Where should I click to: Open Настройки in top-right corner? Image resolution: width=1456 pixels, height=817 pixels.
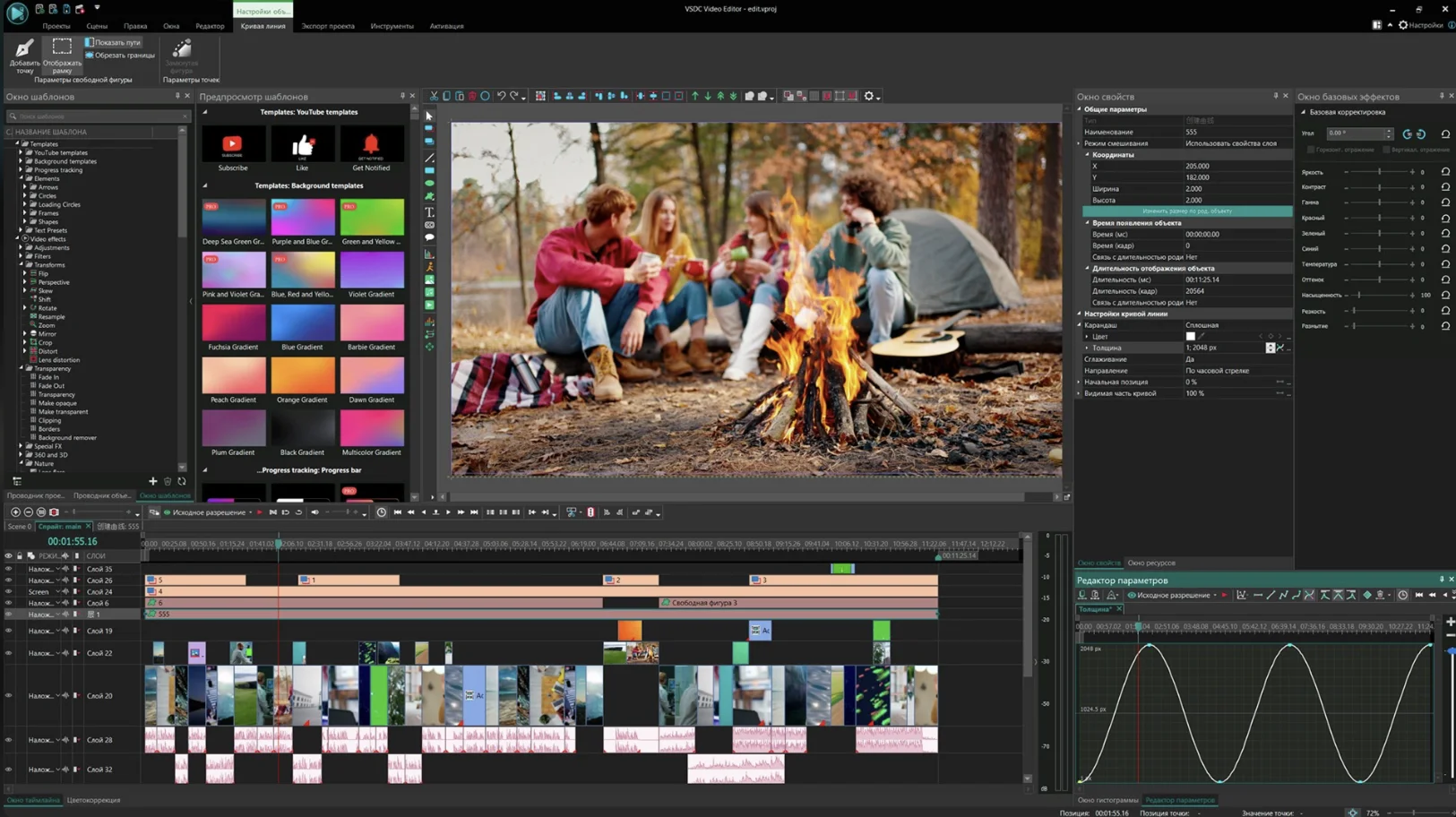click(x=1420, y=25)
